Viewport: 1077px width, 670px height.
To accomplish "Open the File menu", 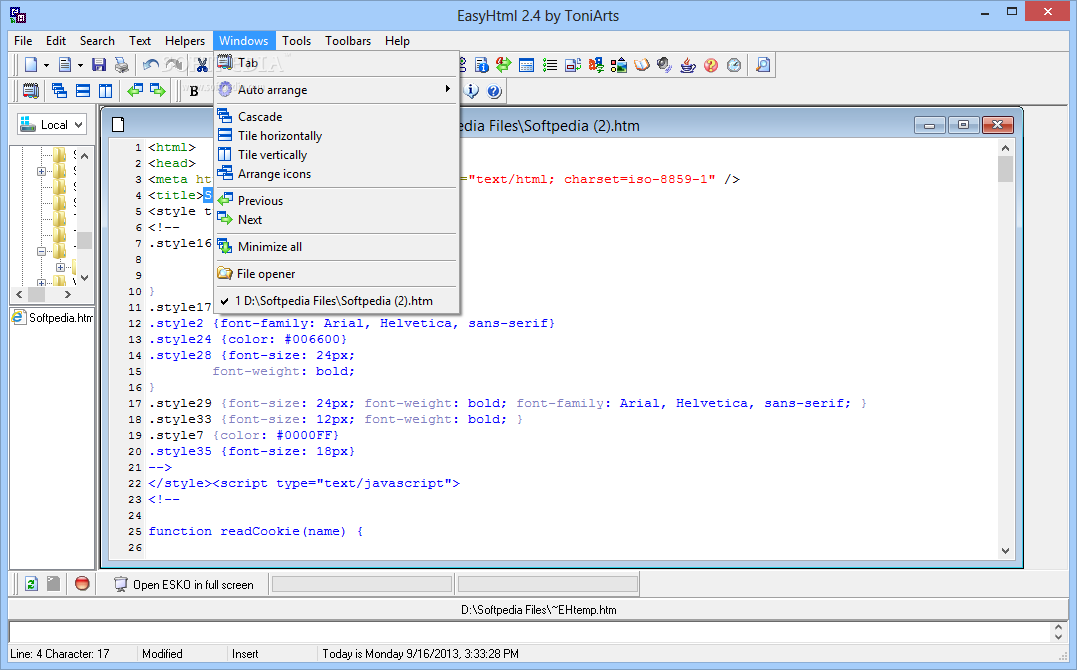I will (x=23, y=41).
